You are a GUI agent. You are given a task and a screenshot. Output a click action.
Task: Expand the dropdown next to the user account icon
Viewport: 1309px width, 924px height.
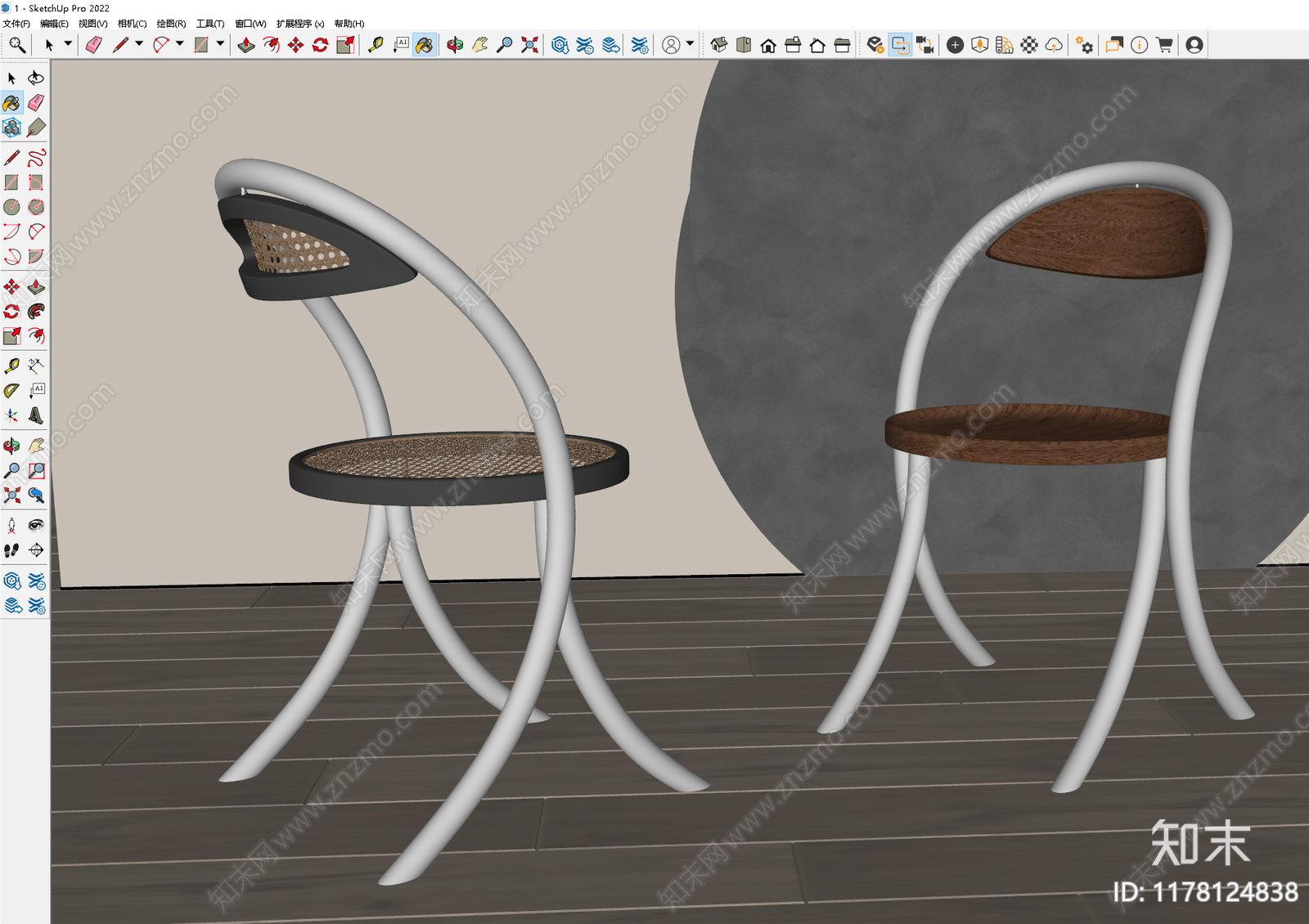690,44
